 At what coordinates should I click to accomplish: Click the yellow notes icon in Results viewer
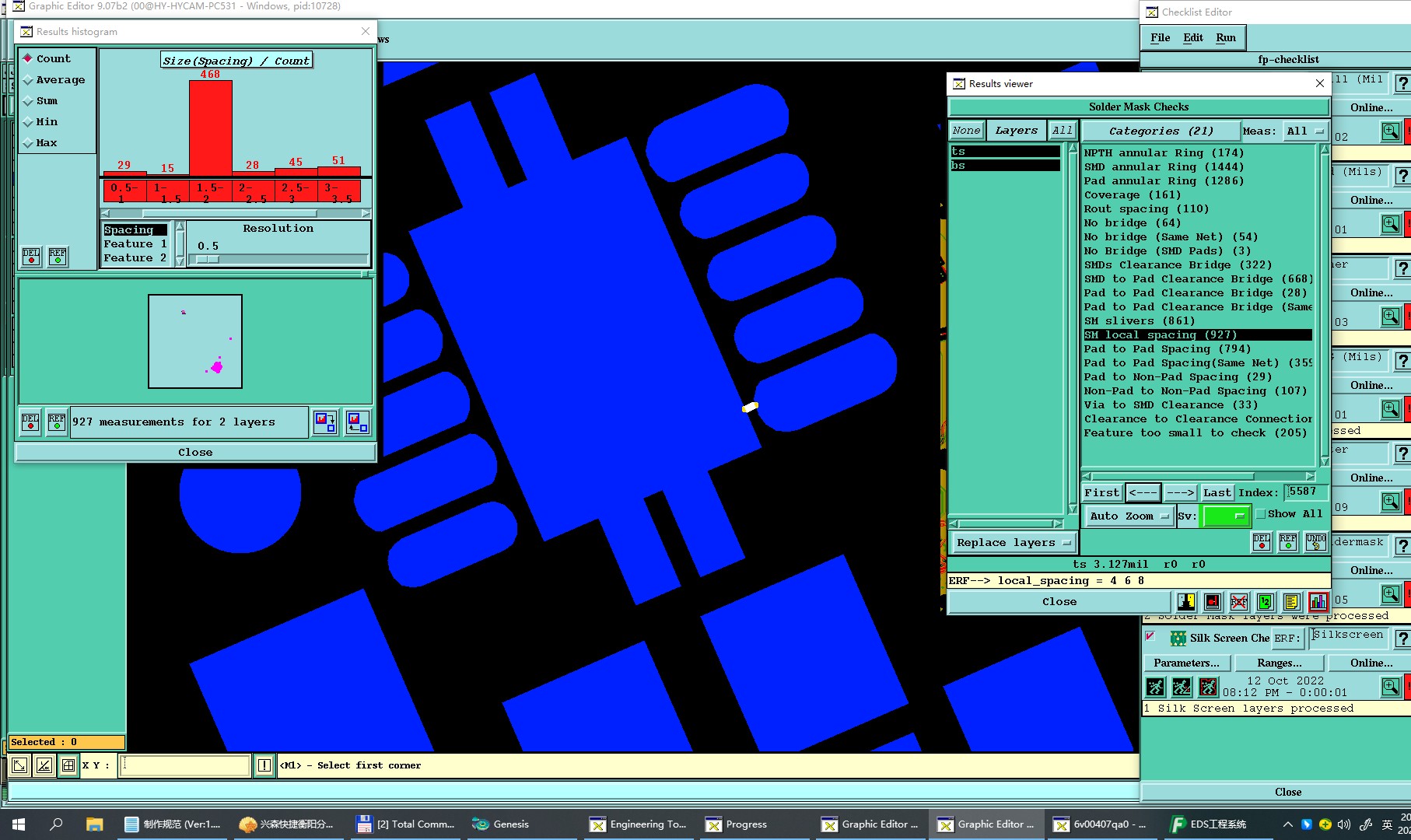pyautogui.click(x=1291, y=601)
